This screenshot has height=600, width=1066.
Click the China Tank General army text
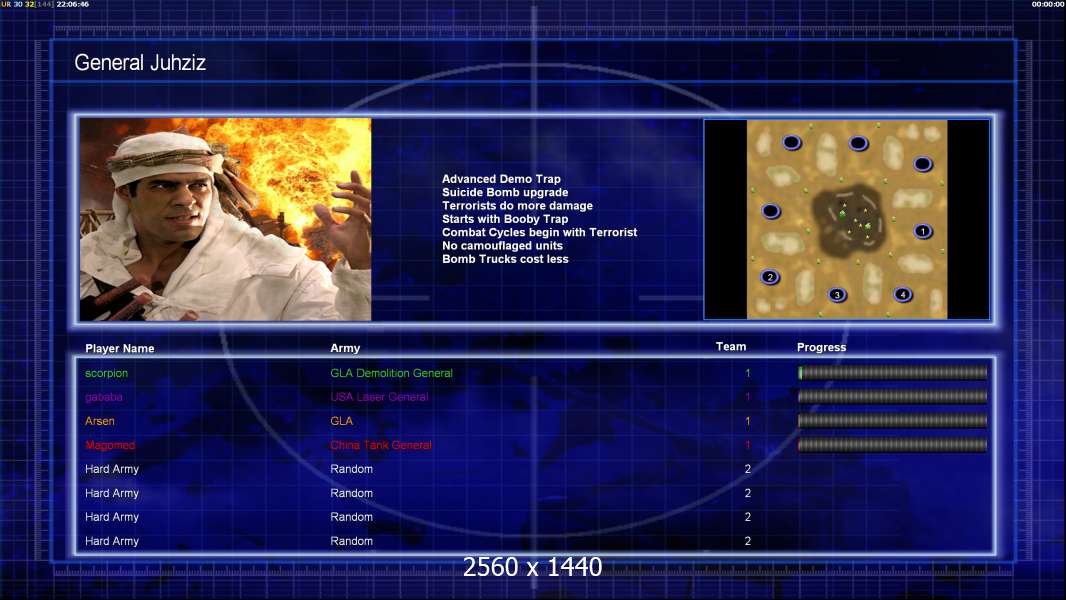pos(381,445)
